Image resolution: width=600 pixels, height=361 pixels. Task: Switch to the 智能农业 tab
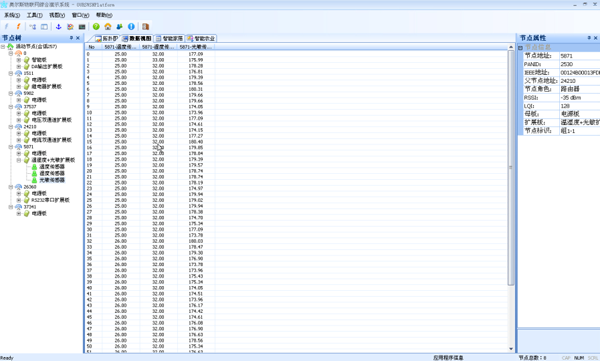[x=201, y=38]
